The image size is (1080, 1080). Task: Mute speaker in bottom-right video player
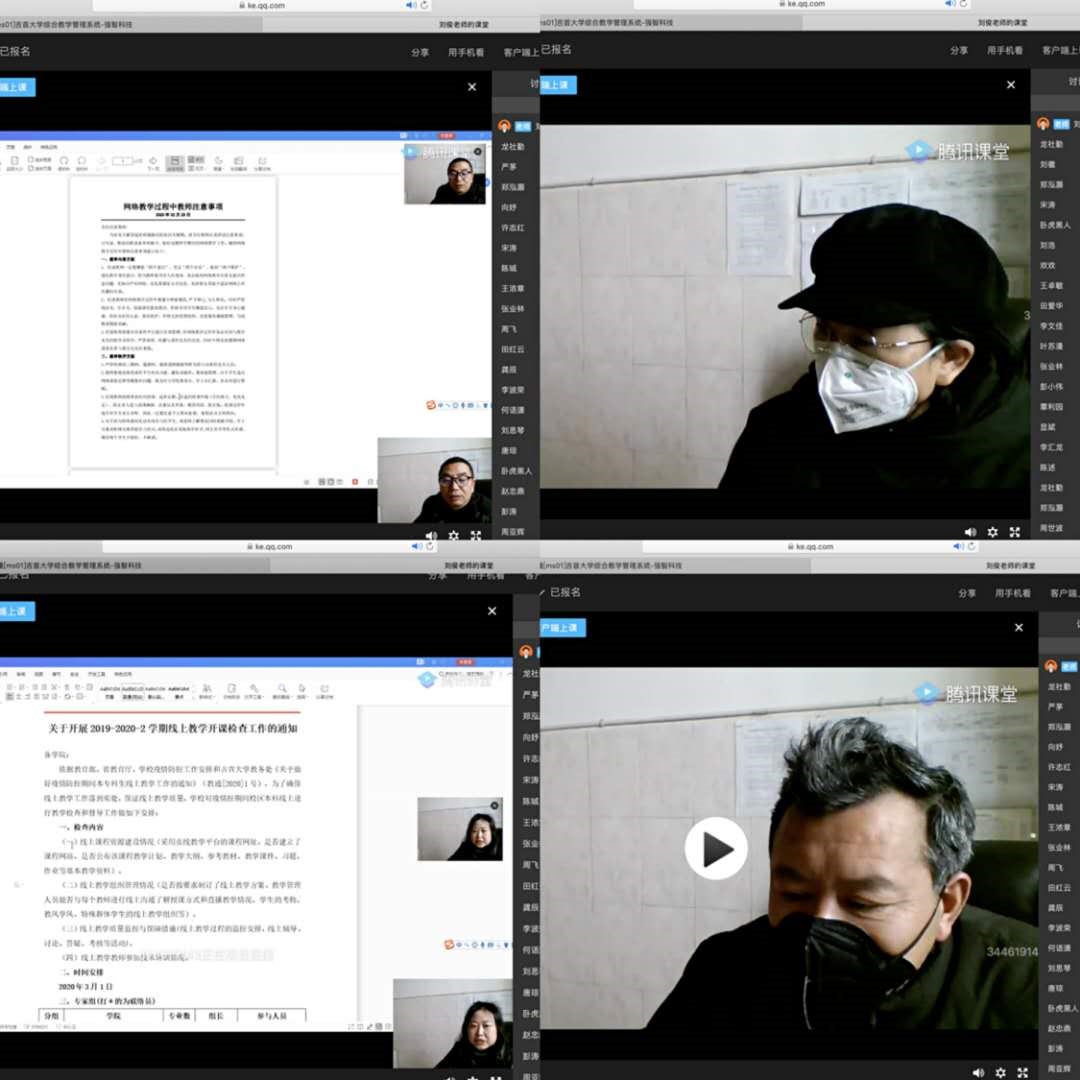tap(978, 1073)
